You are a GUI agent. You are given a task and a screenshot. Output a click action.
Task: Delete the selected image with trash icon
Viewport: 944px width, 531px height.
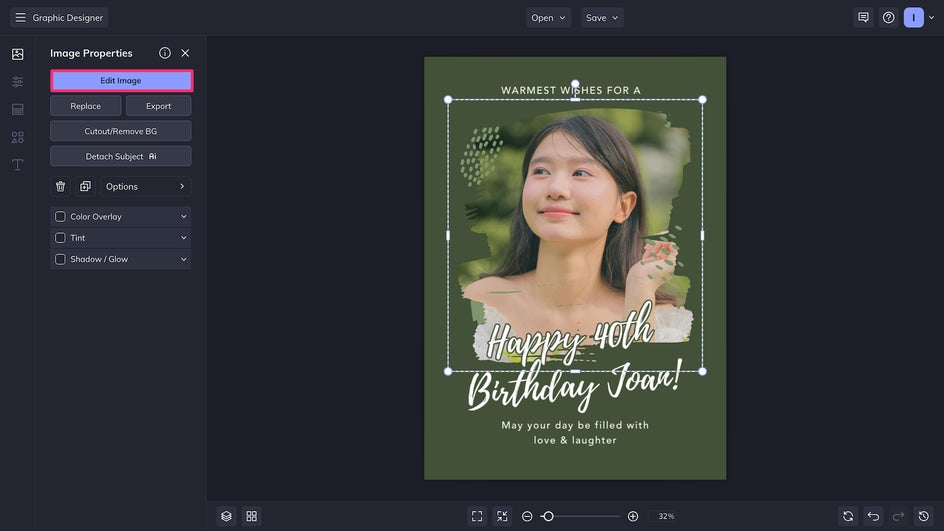60,187
